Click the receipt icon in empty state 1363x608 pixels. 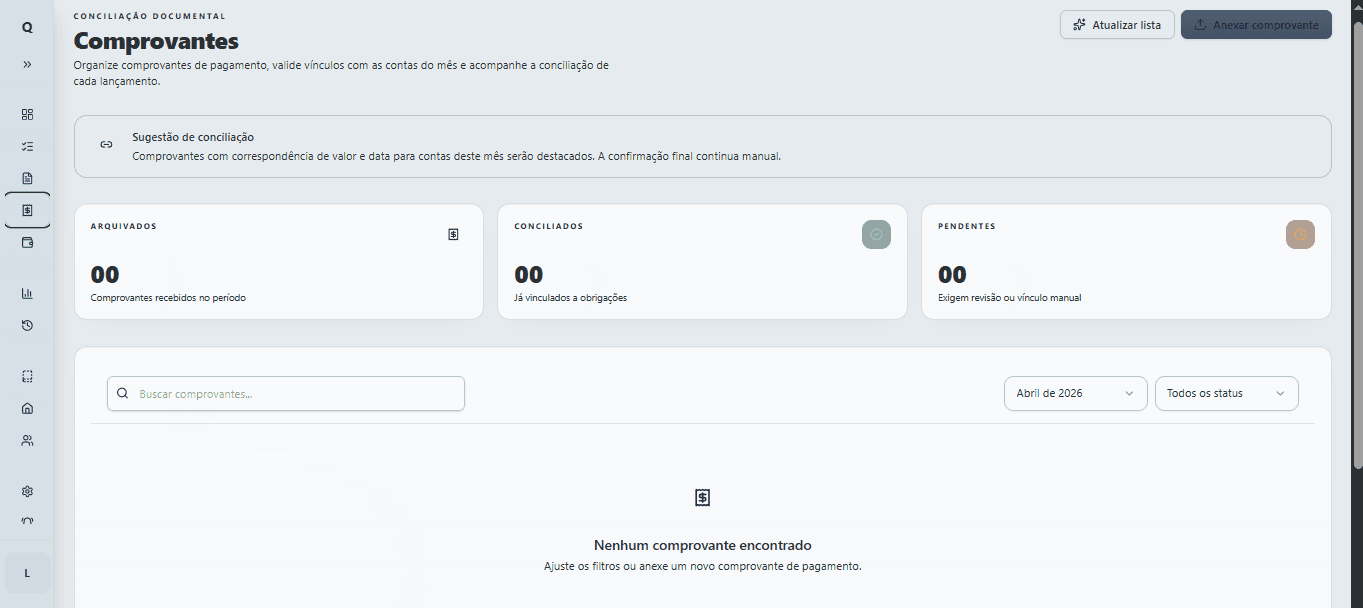pyautogui.click(x=703, y=497)
